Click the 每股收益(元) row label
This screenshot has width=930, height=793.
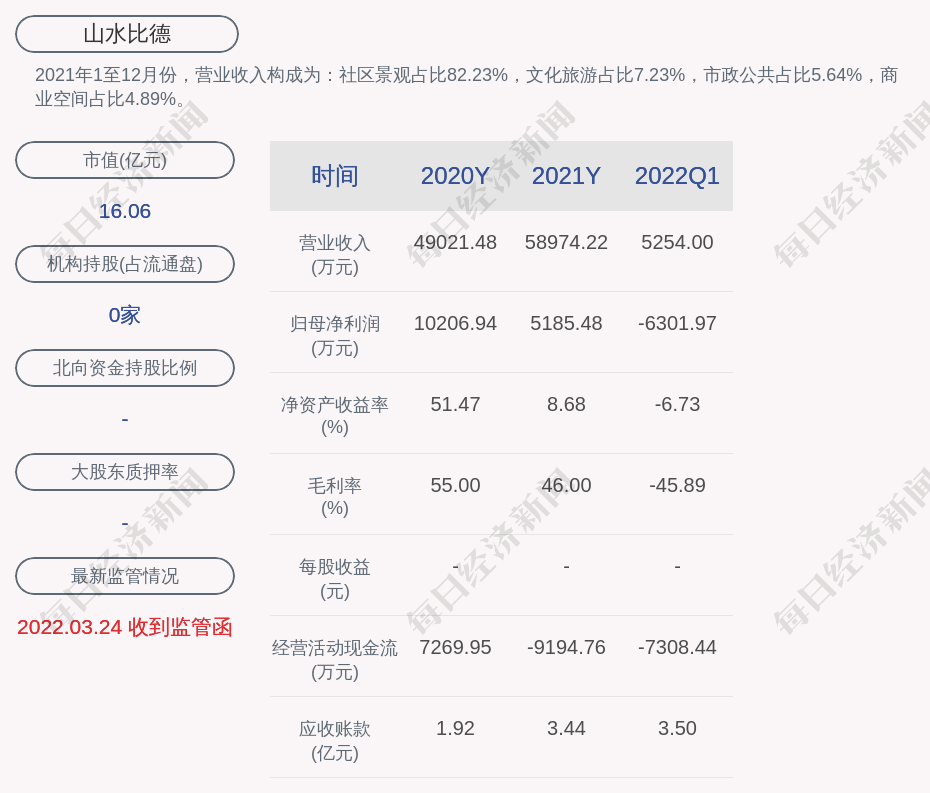click(x=335, y=579)
